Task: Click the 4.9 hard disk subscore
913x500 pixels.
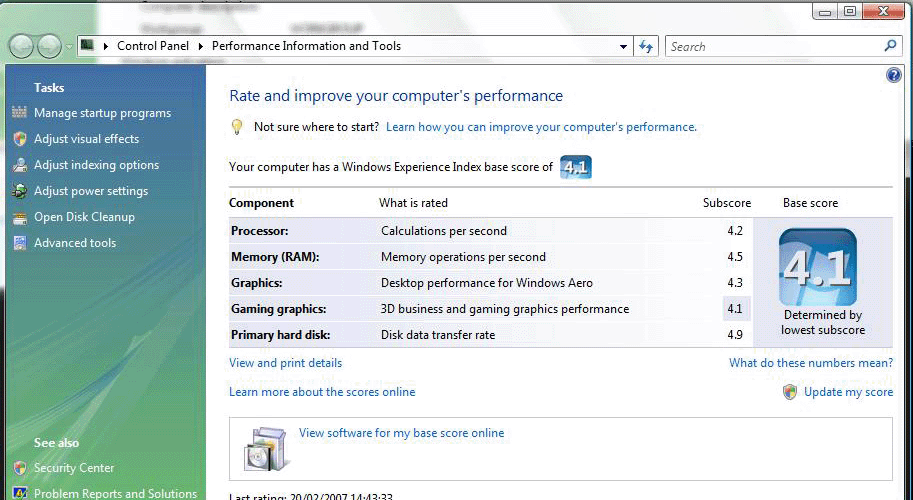Action: 735,335
